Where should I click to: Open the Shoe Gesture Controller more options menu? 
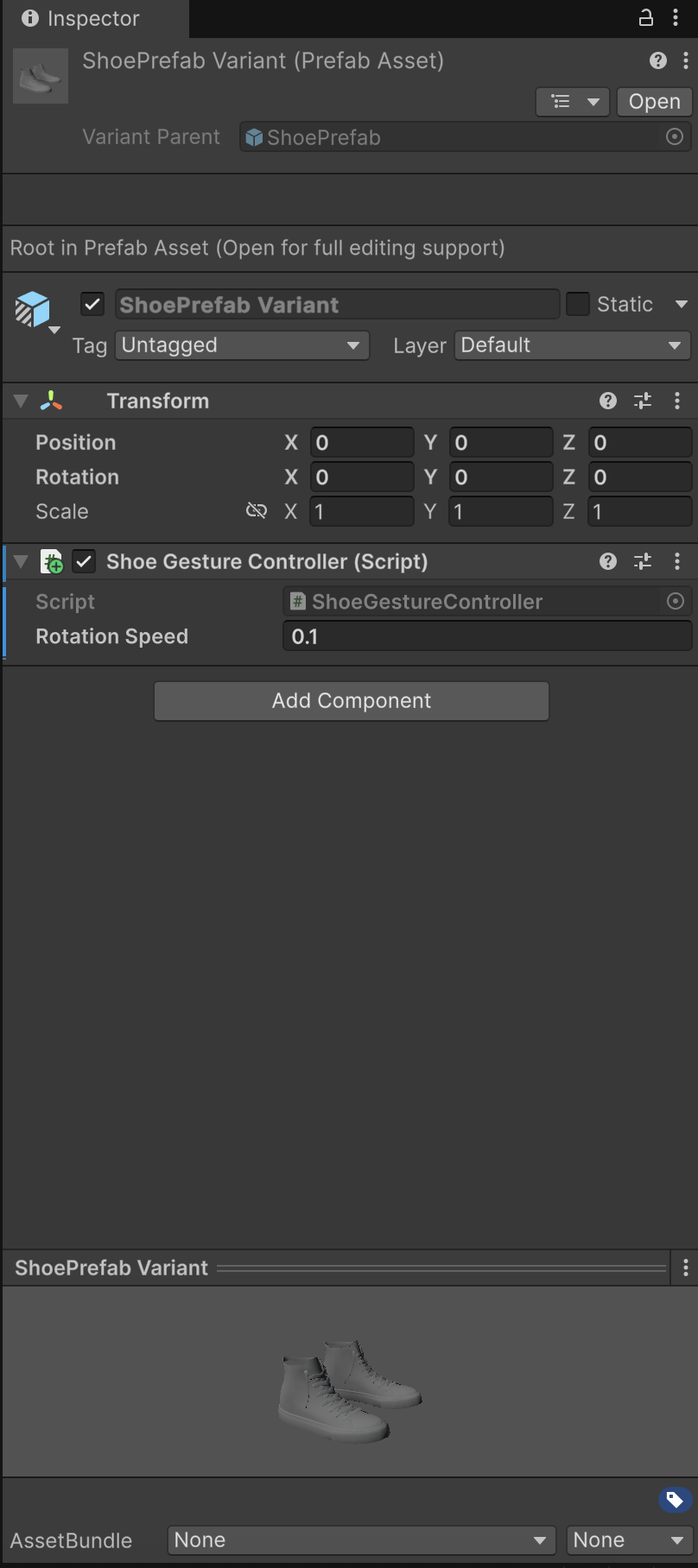pos(677,562)
